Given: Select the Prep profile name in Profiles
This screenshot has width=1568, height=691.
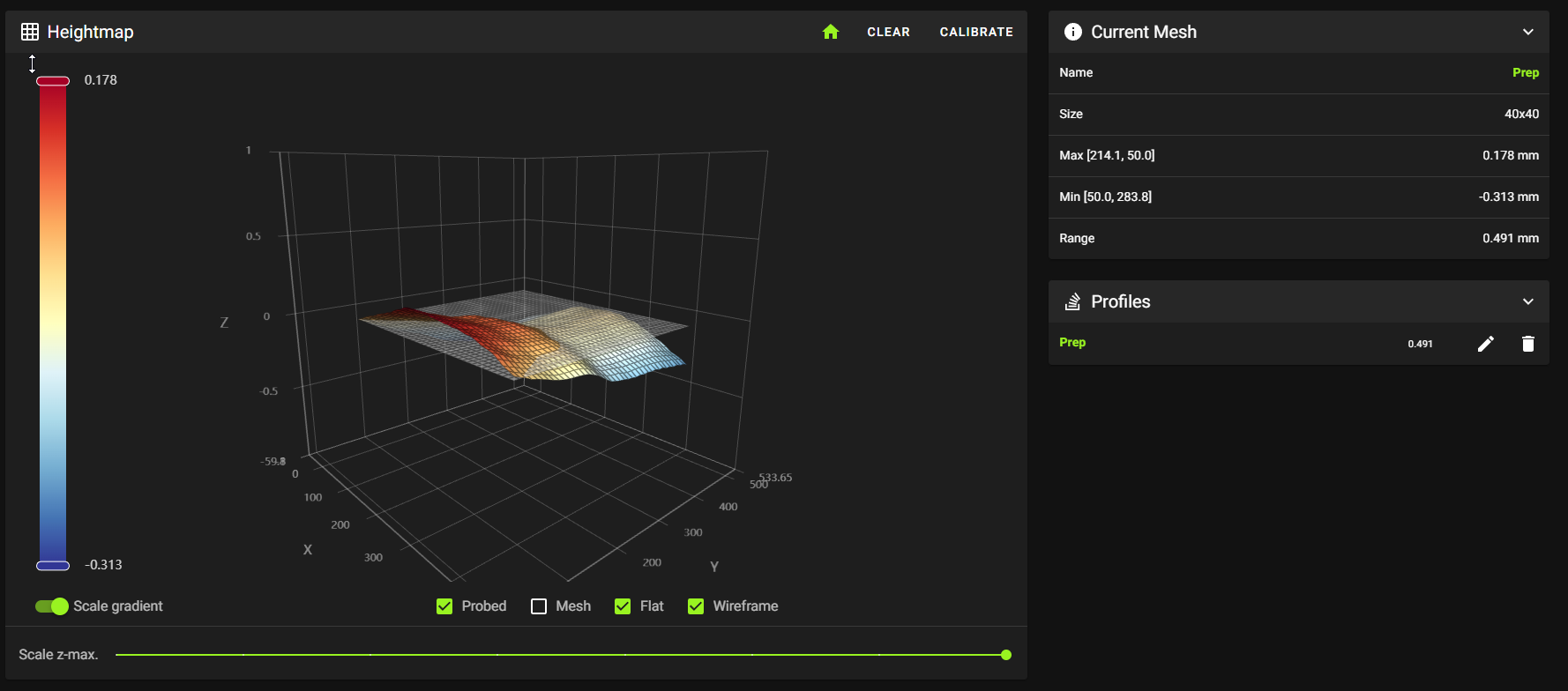Looking at the screenshot, I should [1072, 343].
